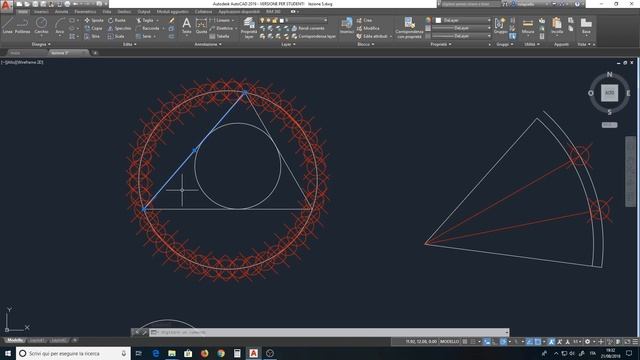Click the Ruota rotate tool
Image resolution: width=640 pixels, height=360 pixels.
tap(117, 20)
